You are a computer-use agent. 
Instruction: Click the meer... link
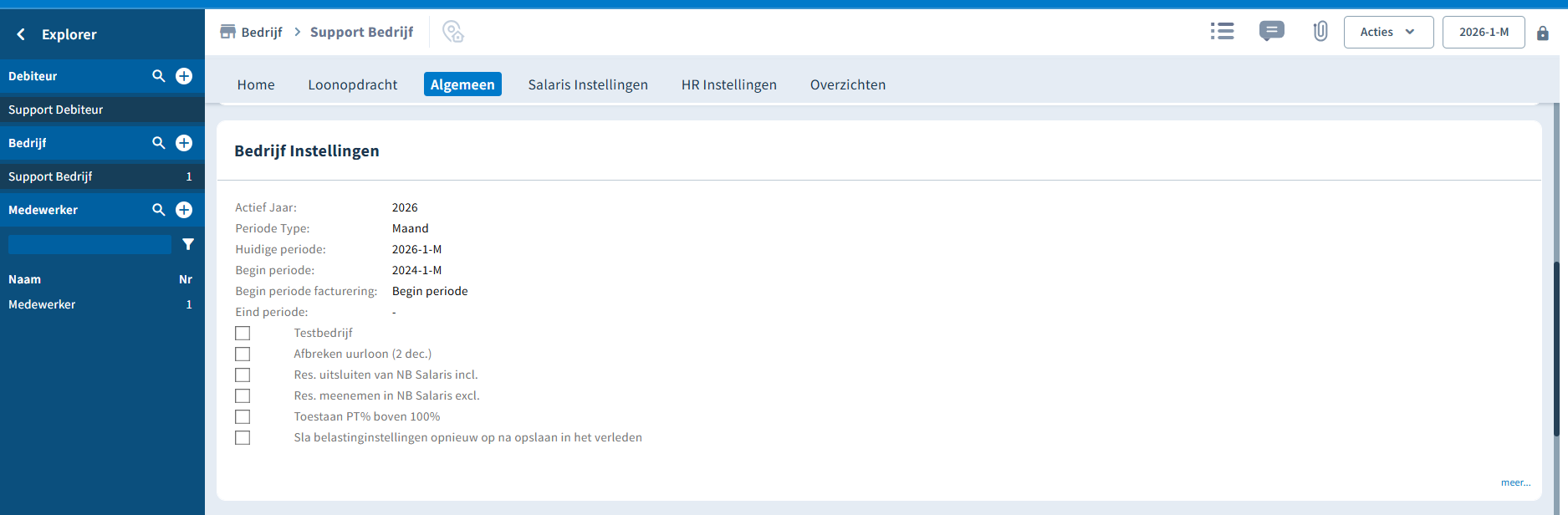[1515, 482]
